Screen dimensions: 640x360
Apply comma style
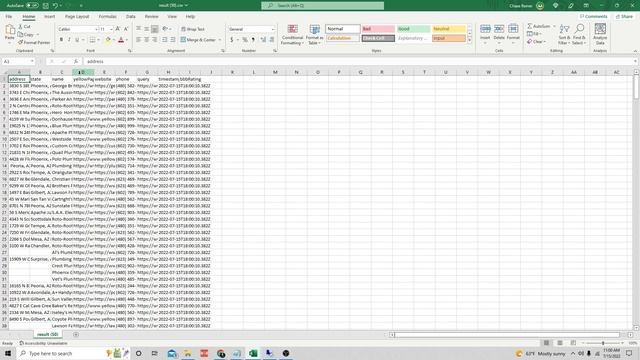pyautogui.click(x=253, y=40)
